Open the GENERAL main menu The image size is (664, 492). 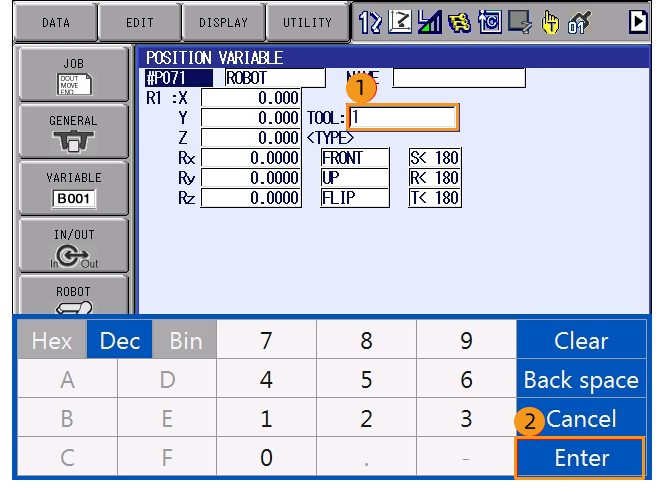click(73, 132)
